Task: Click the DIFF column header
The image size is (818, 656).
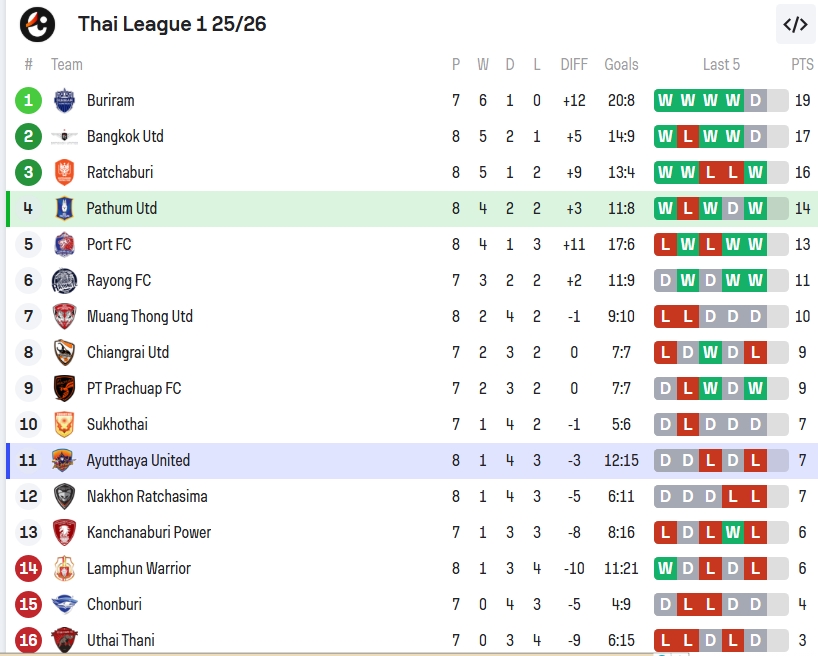Action: 574,64
